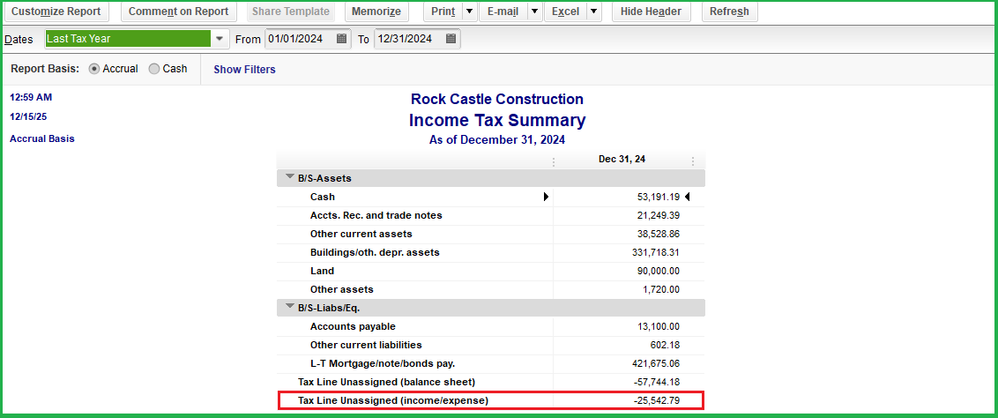Screen dimensions: 998x418
Task: Click the Excel button
Action: [x=565, y=11]
